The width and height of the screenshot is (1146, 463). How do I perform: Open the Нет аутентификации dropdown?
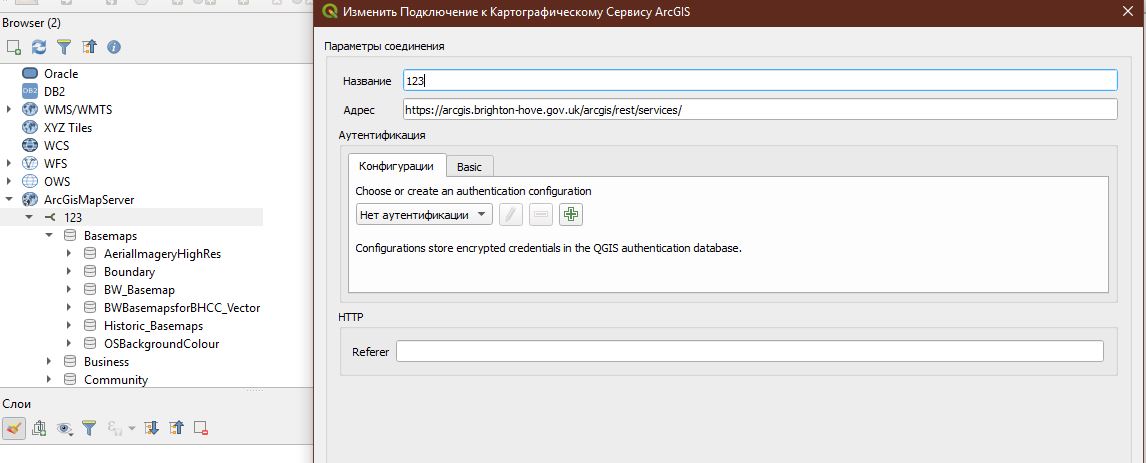pyautogui.click(x=424, y=215)
